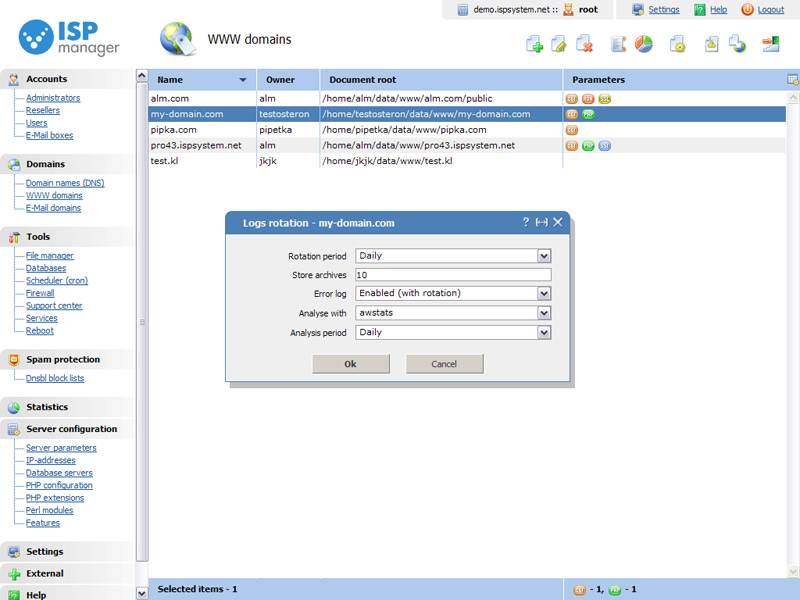
Task: Open the Scheduler (cron) link
Action: point(57,281)
